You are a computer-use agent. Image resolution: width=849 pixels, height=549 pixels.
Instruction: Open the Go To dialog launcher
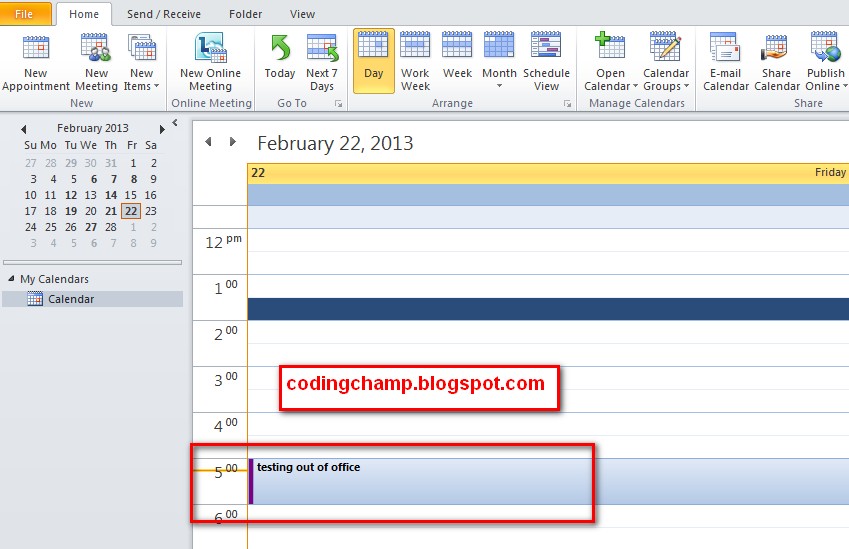[338, 103]
